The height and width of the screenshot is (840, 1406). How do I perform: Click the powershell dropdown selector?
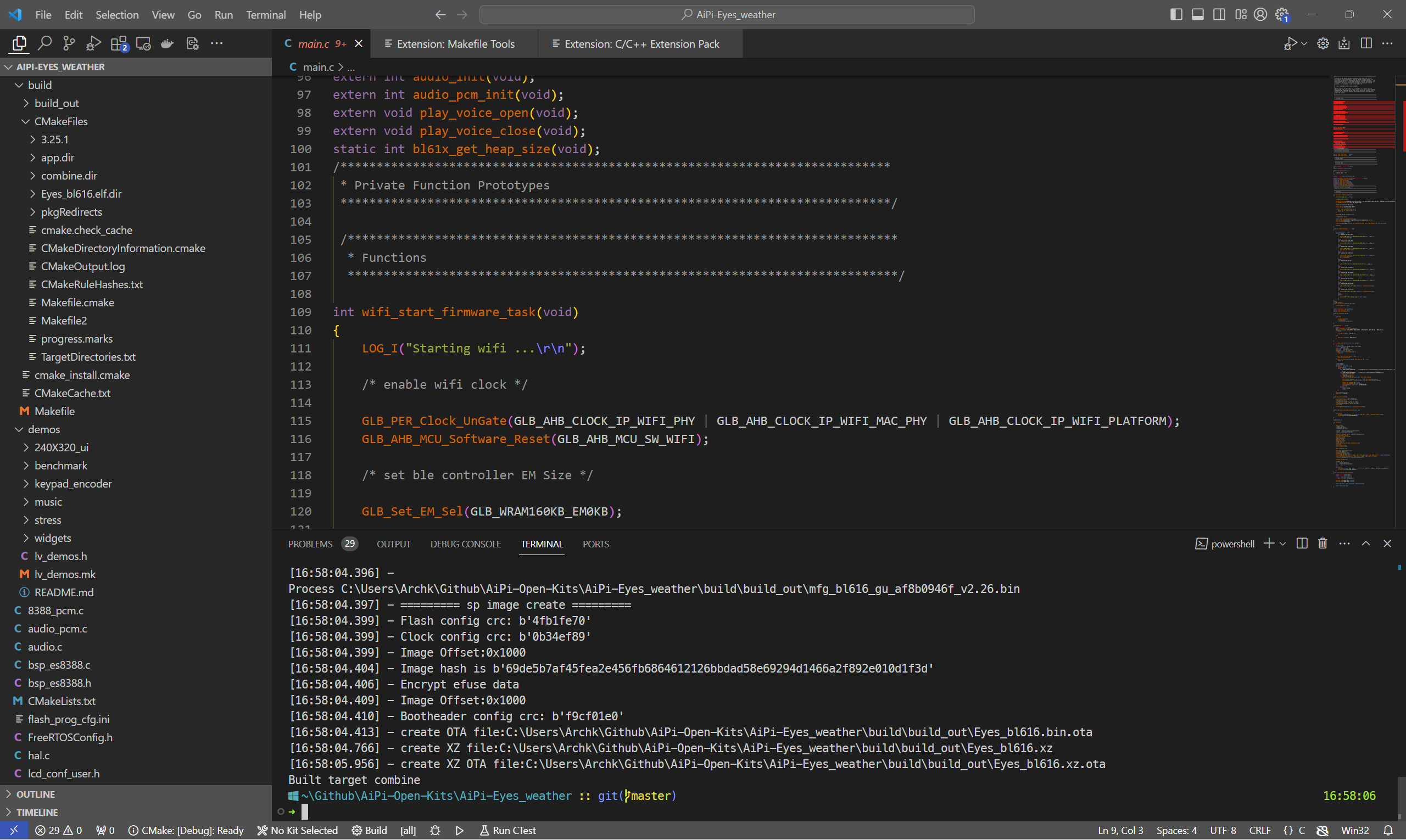click(1281, 543)
